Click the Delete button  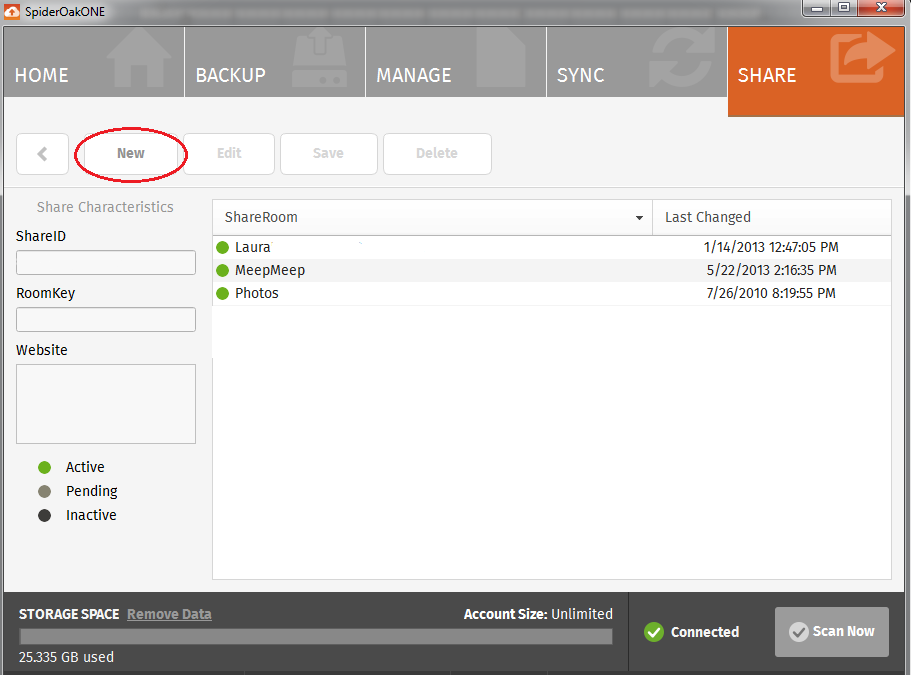coord(437,154)
